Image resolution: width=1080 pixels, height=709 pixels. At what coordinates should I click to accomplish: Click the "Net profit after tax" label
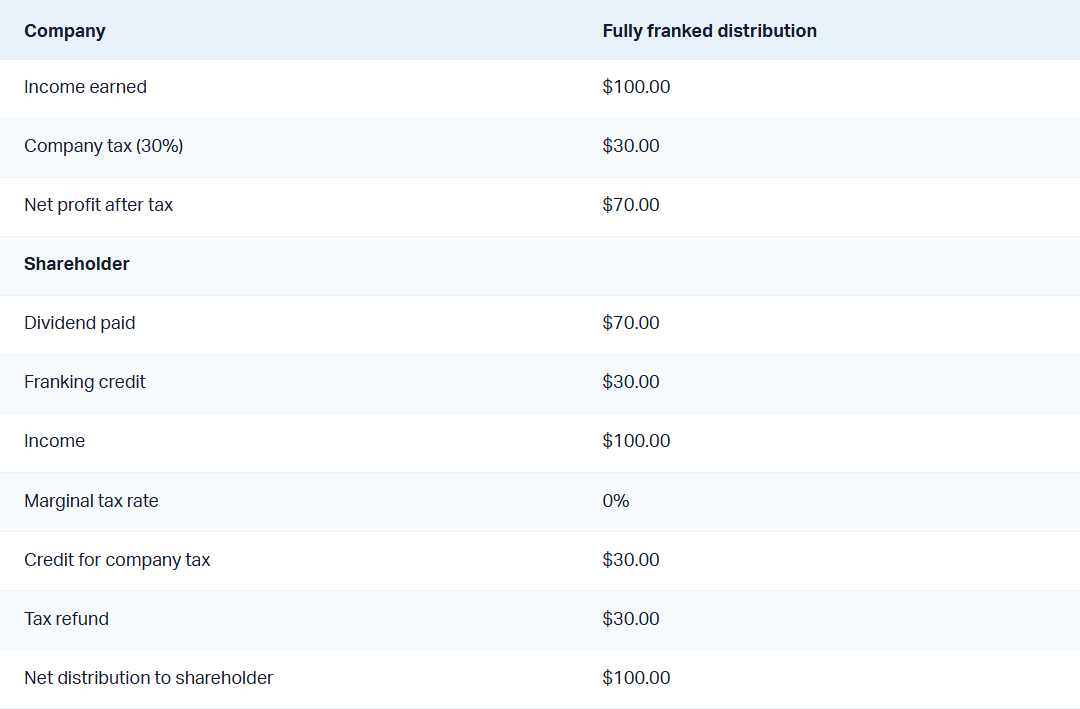98,205
